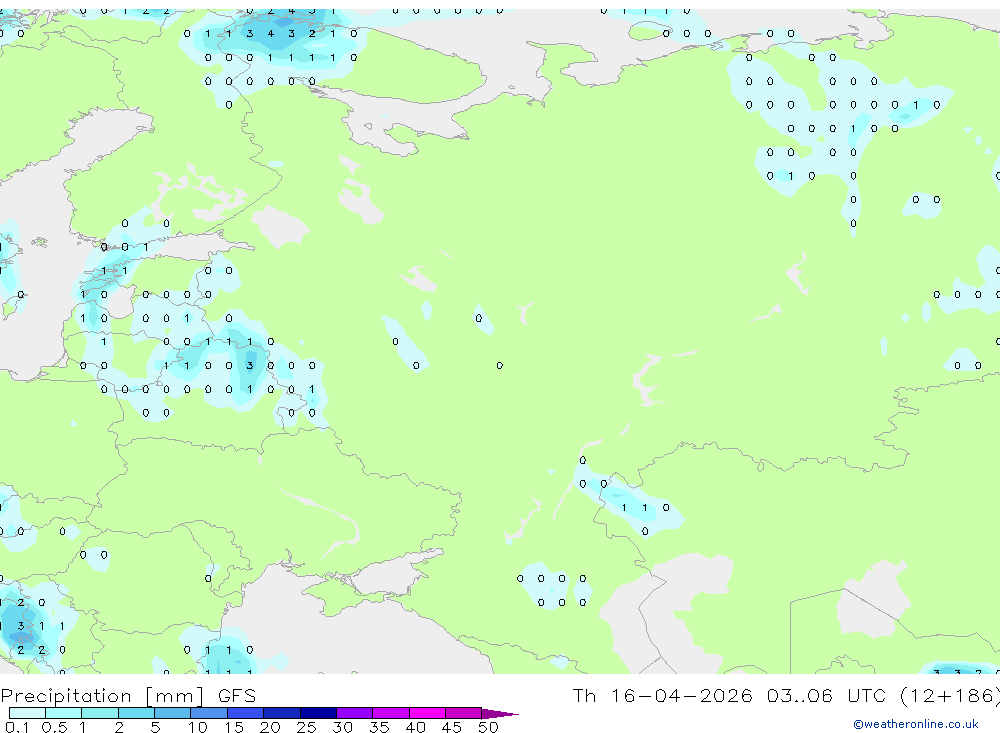Click the legend label '50'

tap(489, 727)
